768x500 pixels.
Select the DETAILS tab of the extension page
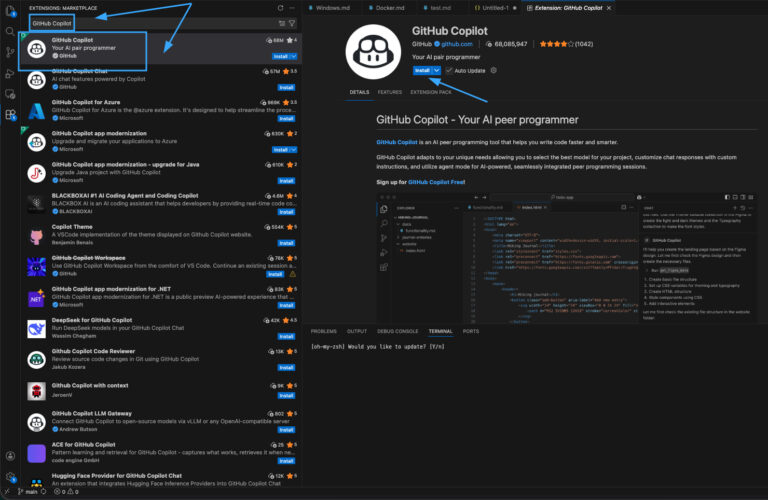tap(359, 92)
